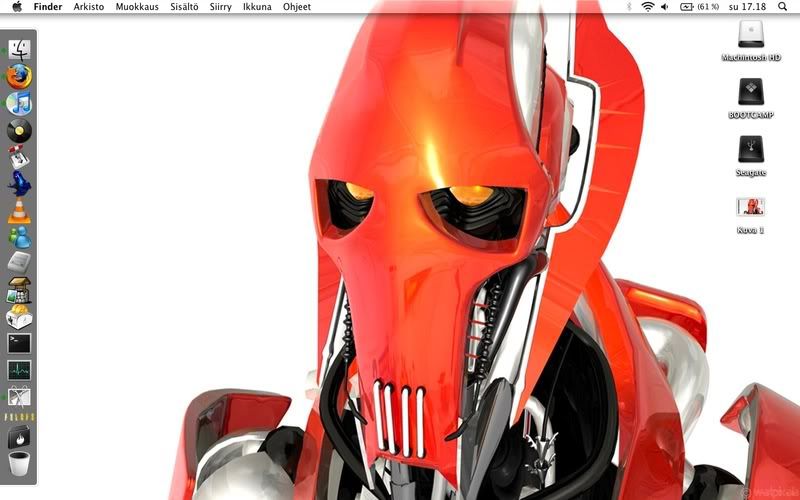Open the Arkisto menu
Screen dimensions: 800x500
pyautogui.click(x=89, y=7)
